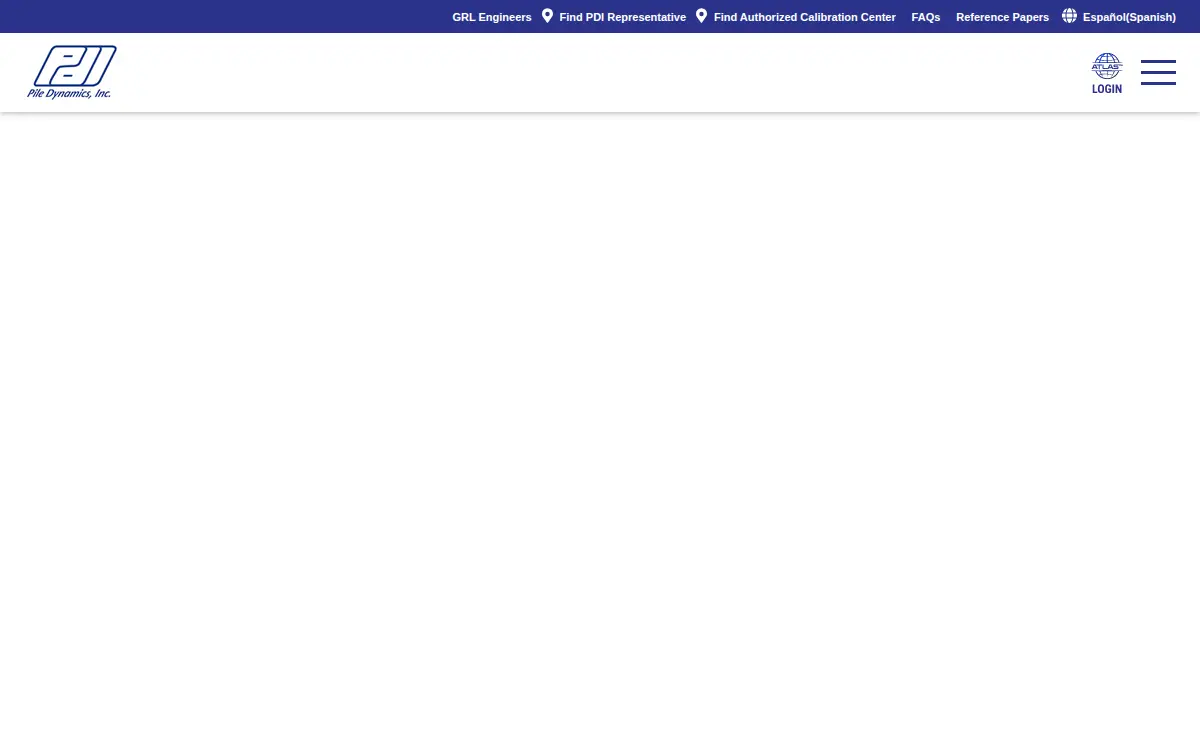Viewport: 1200px width, 750px height.
Task: Click map pin icon beside Find PDI Representative
Action: 547,16
